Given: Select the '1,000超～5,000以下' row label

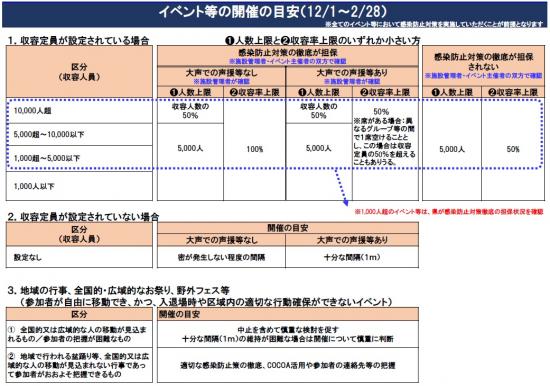Looking at the screenshot, I should pos(47,158).
